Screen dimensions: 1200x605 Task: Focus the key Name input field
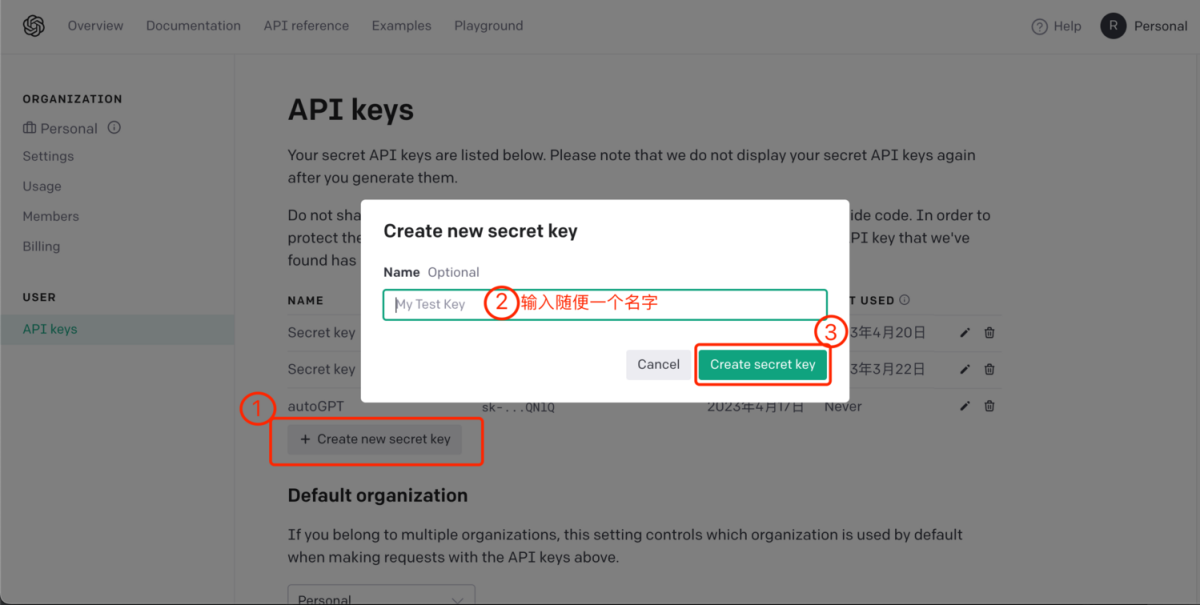click(x=605, y=304)
